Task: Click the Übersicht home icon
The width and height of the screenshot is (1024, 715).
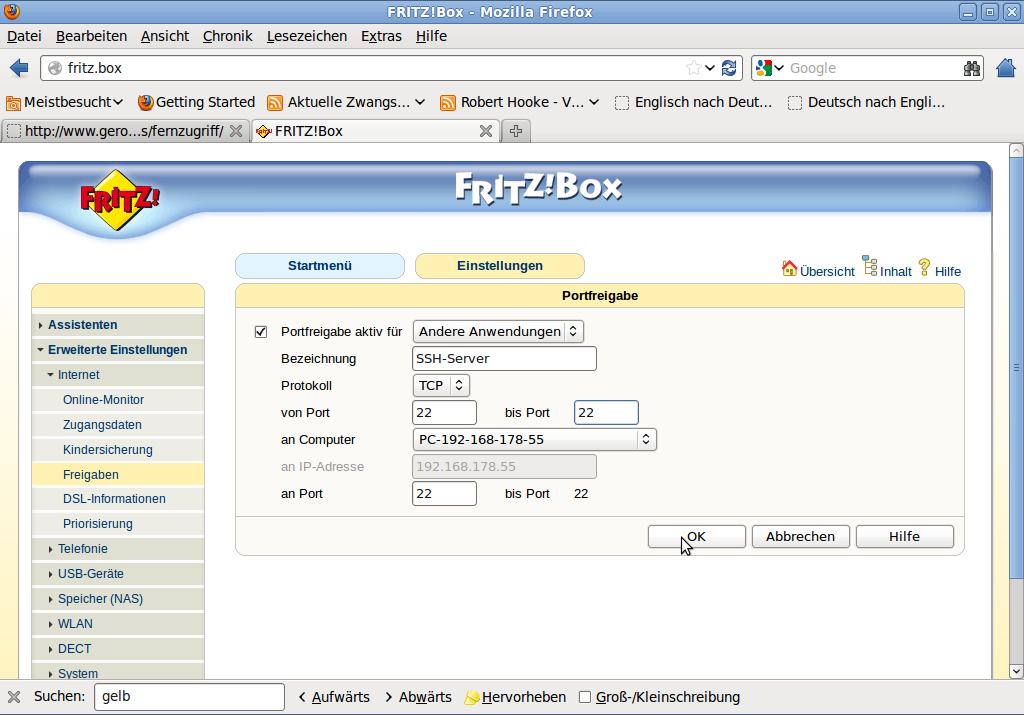Action: point(789,268)
